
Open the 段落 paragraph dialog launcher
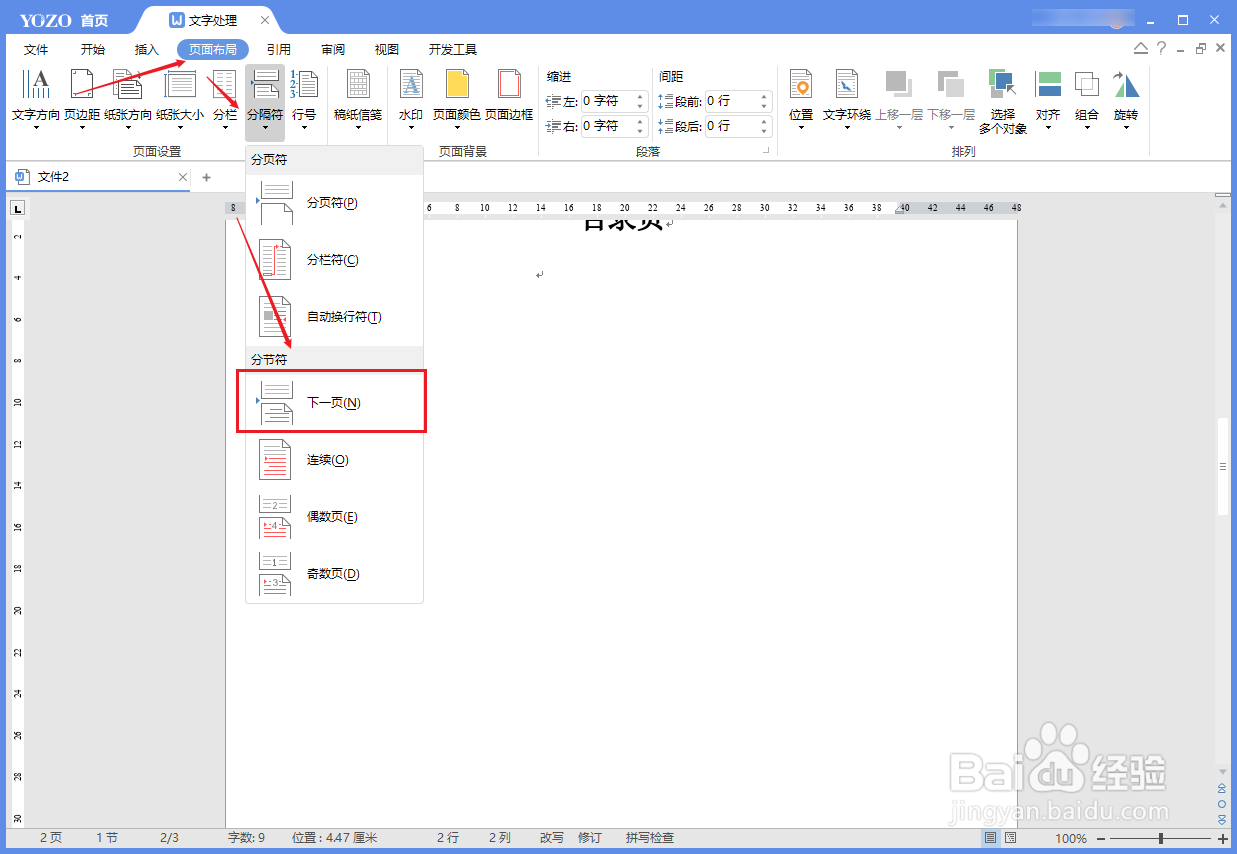(x=767, y=151)
